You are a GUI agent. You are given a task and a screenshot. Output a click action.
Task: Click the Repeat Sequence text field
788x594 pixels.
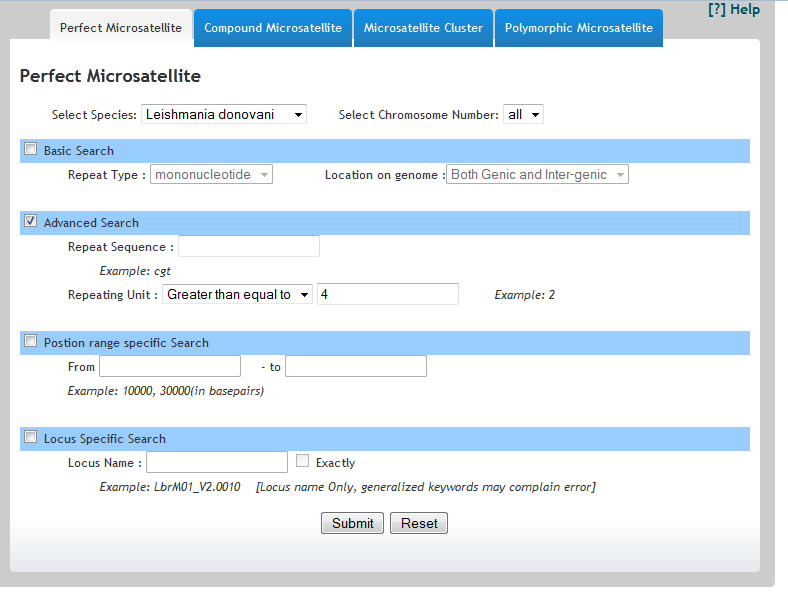(249, 246)
